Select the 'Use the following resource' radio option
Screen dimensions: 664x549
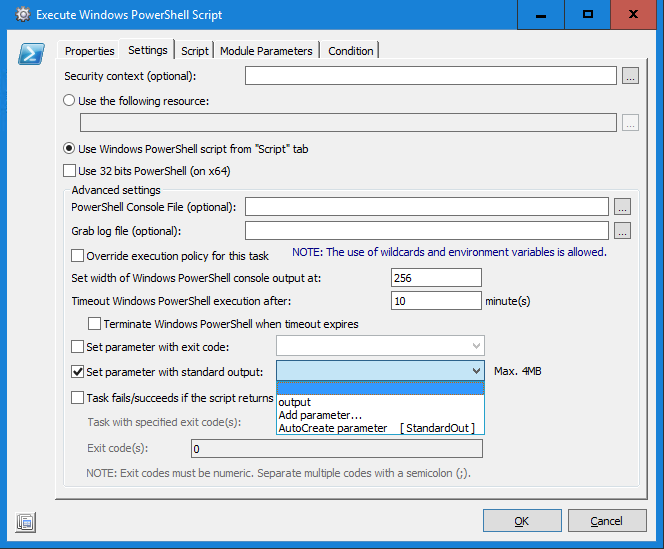[69, 101]
